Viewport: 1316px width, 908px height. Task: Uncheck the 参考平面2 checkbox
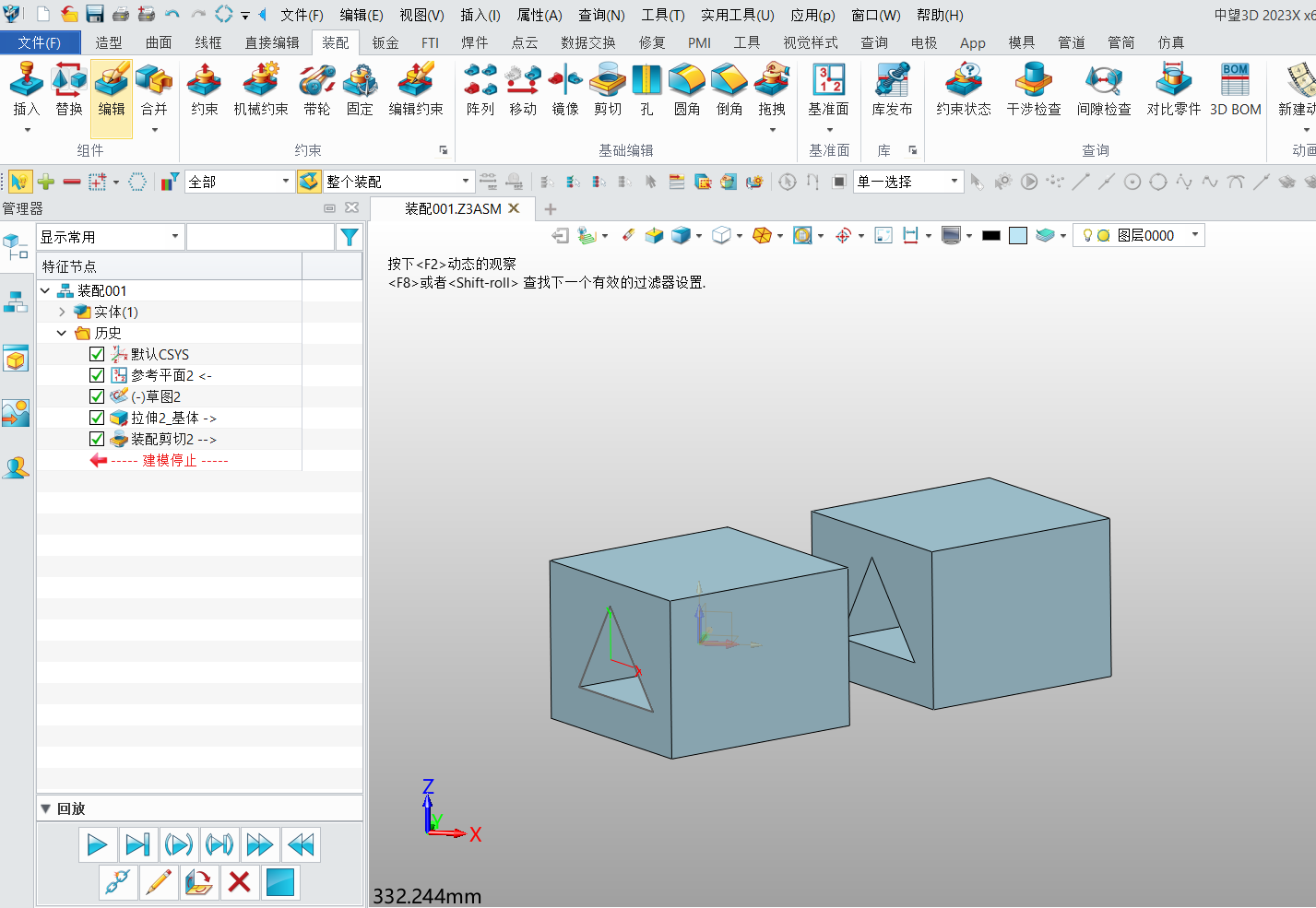tap(97, 375)
